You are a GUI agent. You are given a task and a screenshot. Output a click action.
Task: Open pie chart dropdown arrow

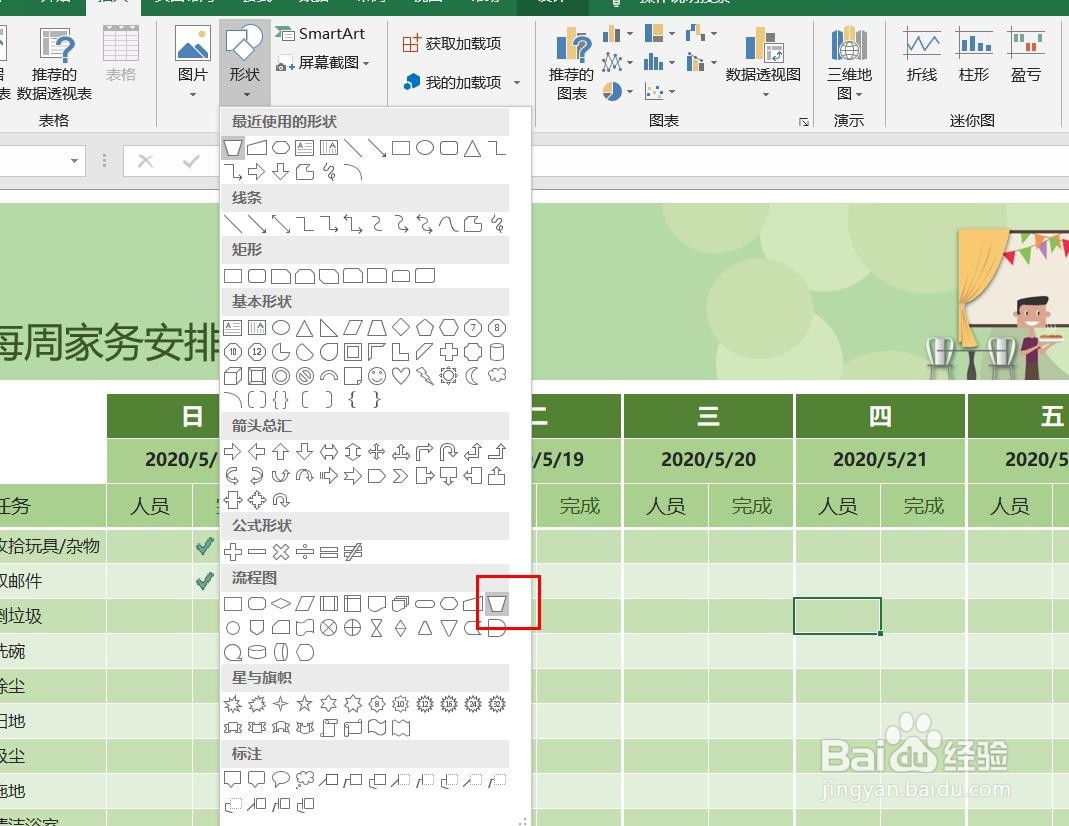[630, 91]
